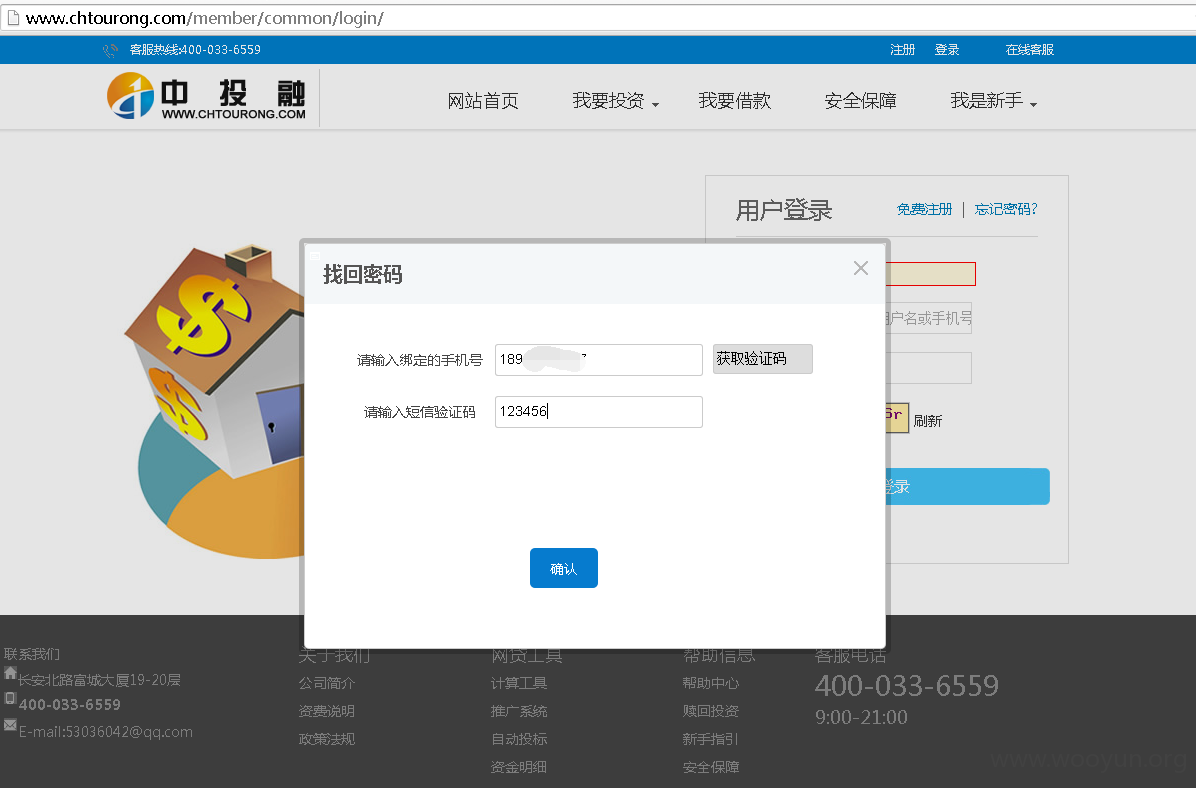Click the red-bordered field behind the dialog
The height and width of the screenshot is (788, 1196).
click(x=931, y=274)
